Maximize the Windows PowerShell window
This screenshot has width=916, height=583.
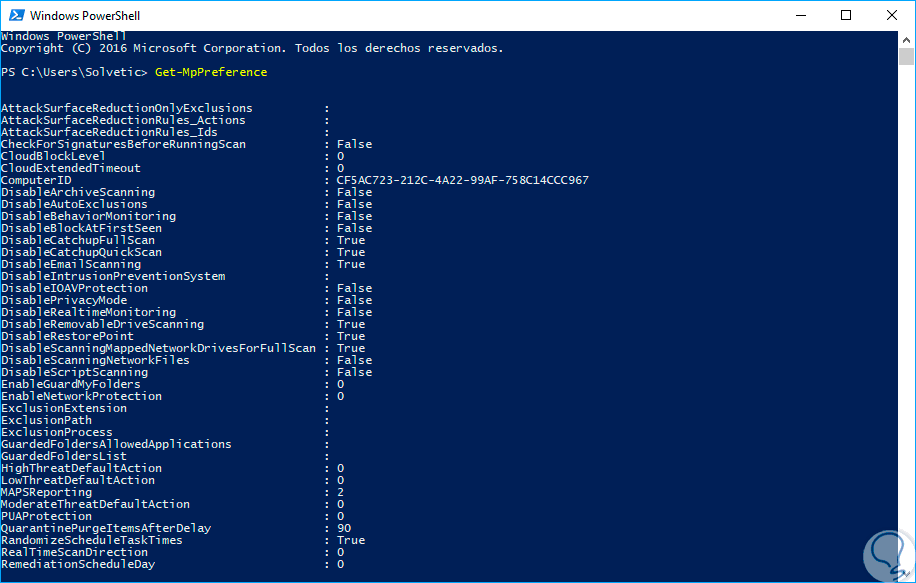point(846,16)
